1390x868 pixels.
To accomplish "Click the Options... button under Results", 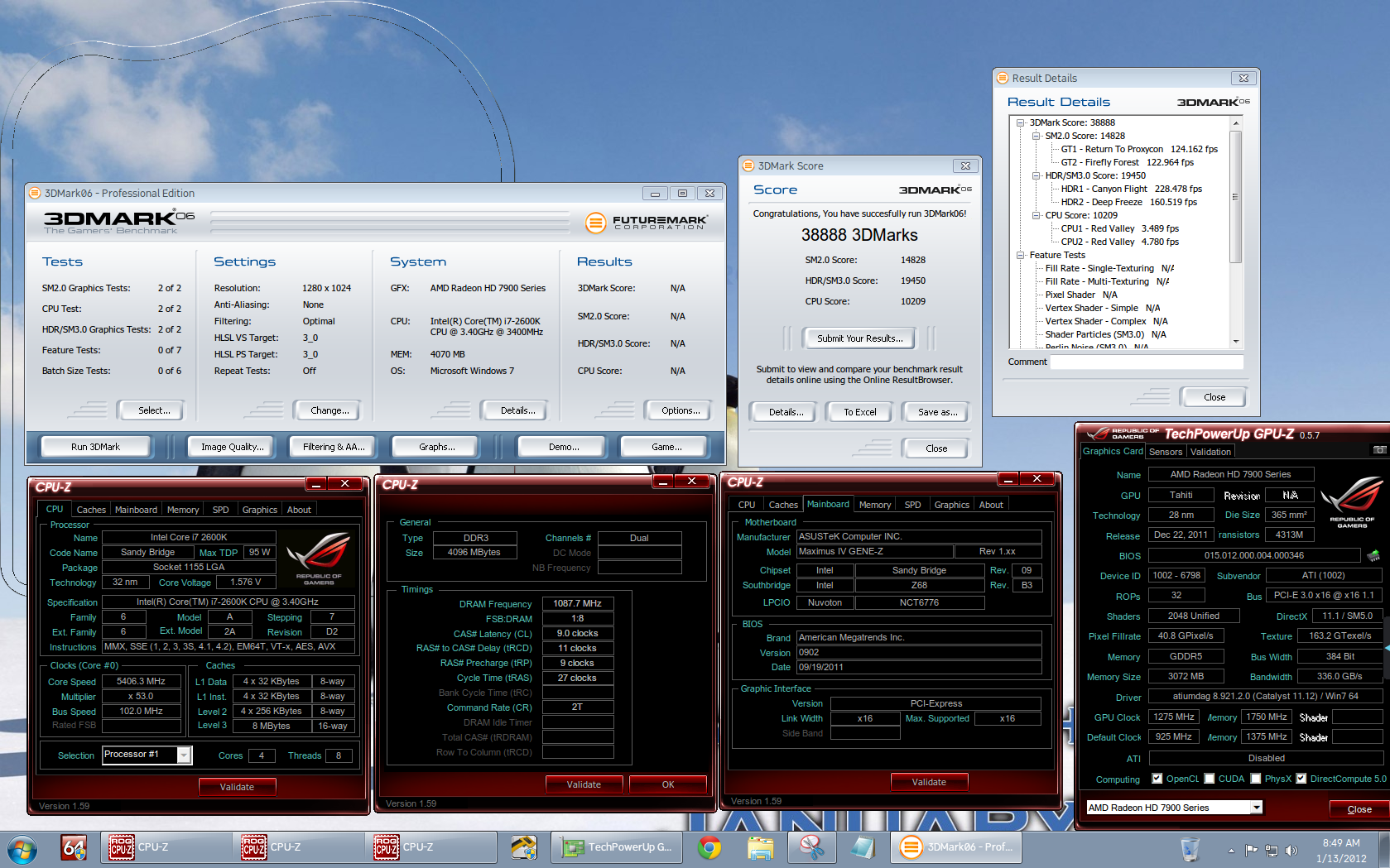I will tap(681, 410).
